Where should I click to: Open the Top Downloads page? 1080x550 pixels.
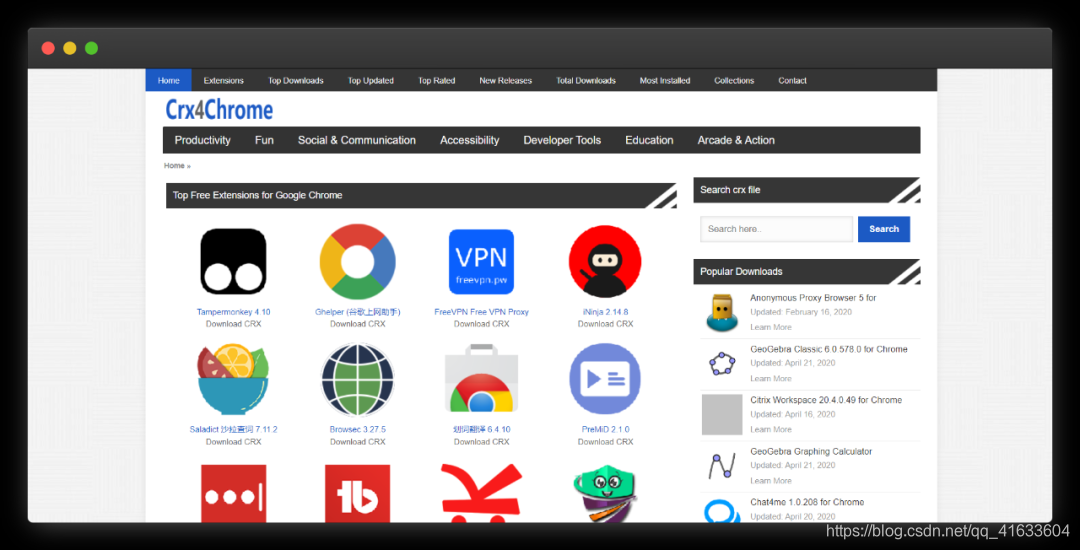point(295,81)
